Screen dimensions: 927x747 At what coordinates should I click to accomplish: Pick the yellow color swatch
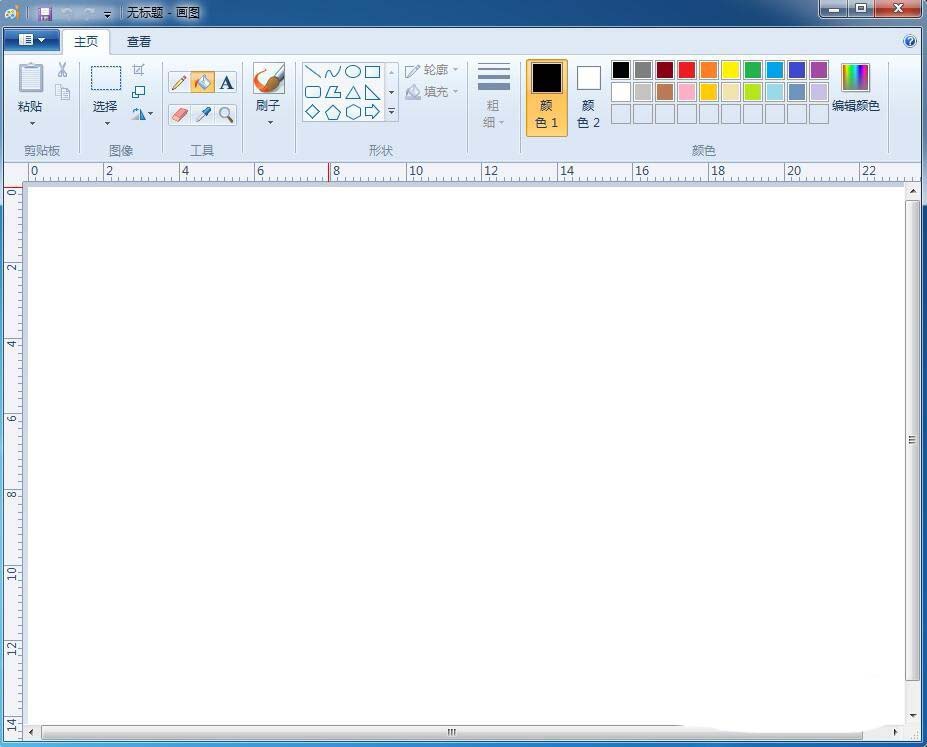click(731, 70)
